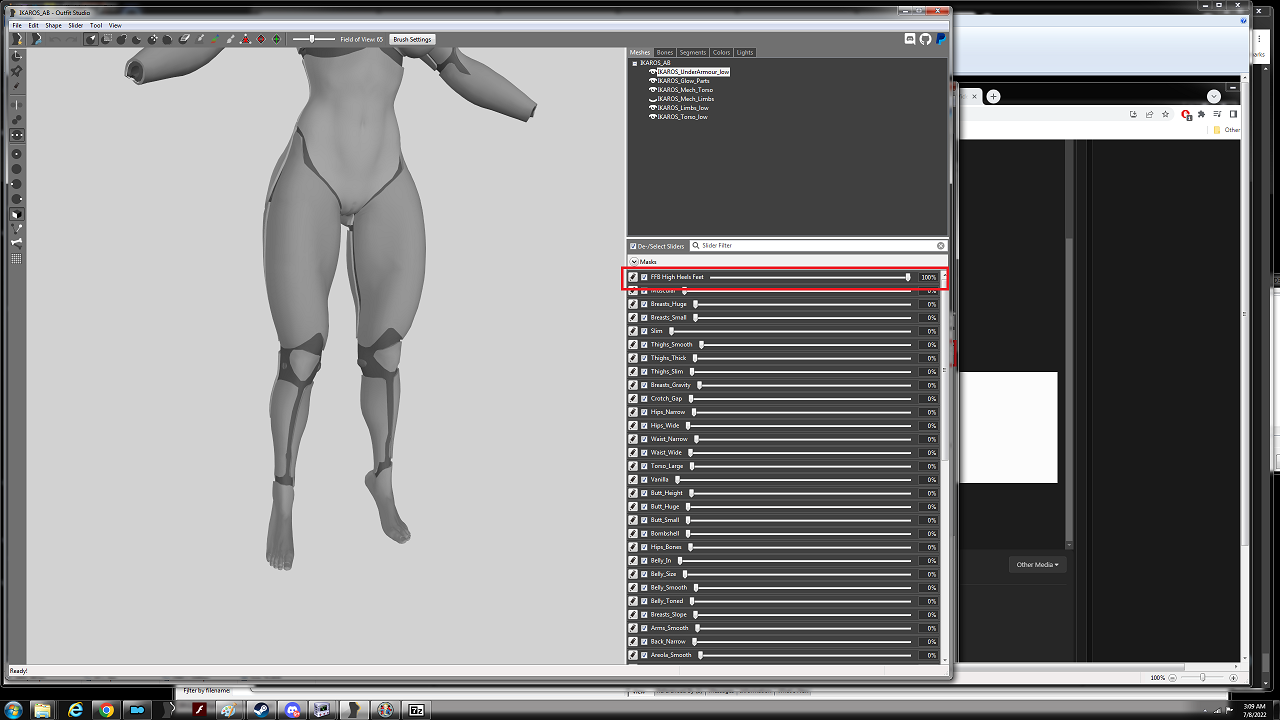Show the hidden IKAROS_Mech_Limbs mesh

click(653, 99)
